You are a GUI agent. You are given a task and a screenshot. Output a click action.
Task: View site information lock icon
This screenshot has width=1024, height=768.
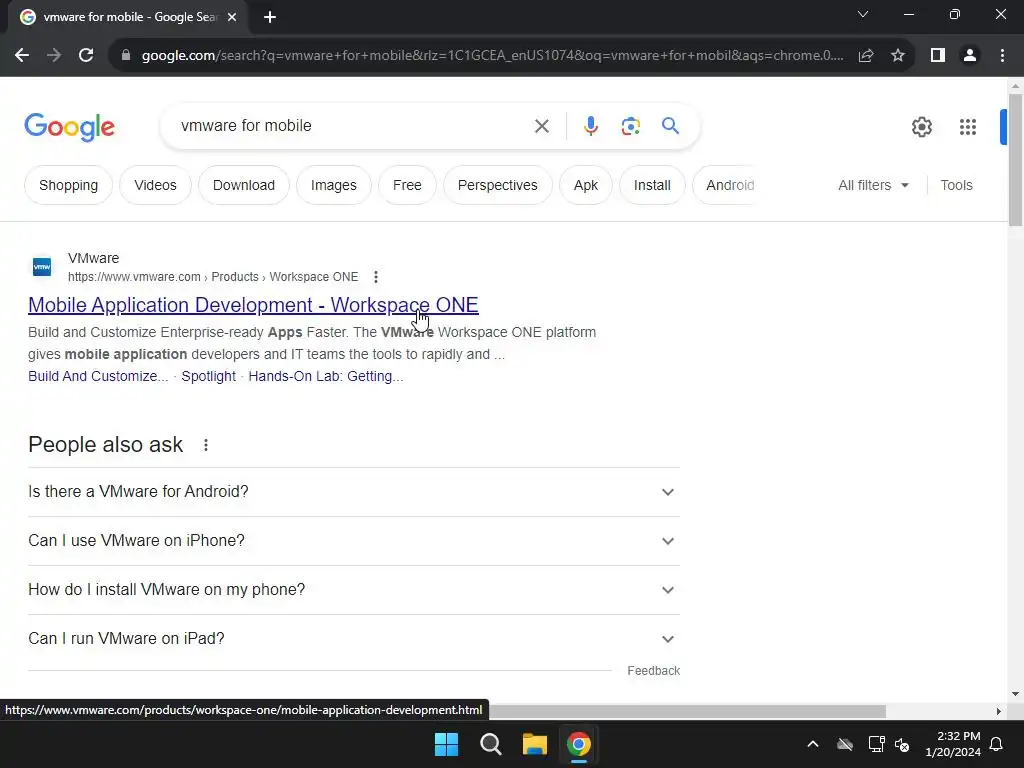tap(126, 56)
